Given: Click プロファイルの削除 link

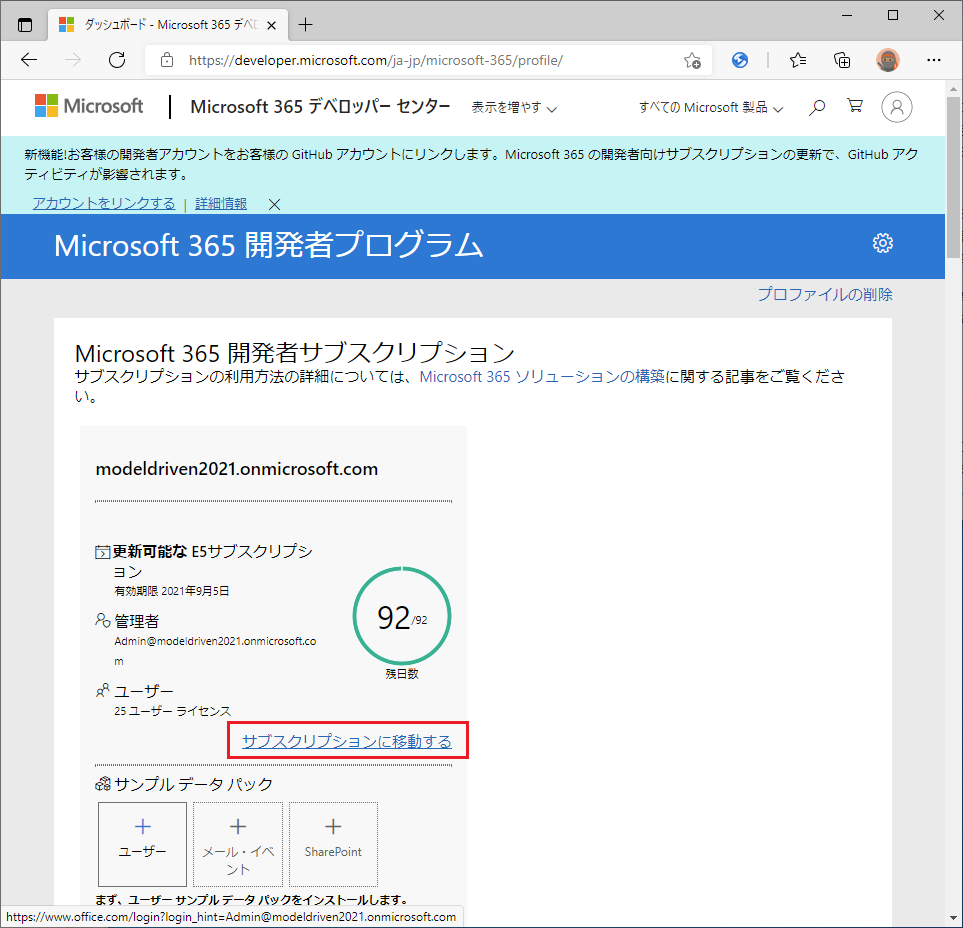Looking at the screenshot, I should (x=825, y=294).
